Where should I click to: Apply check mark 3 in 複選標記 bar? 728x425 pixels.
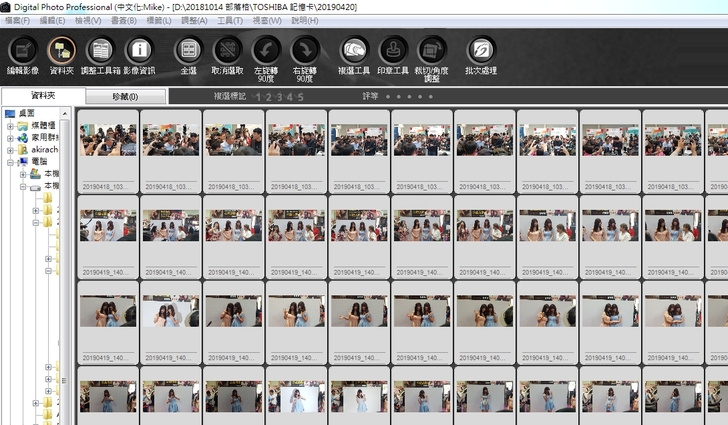[x=279, y=97]
